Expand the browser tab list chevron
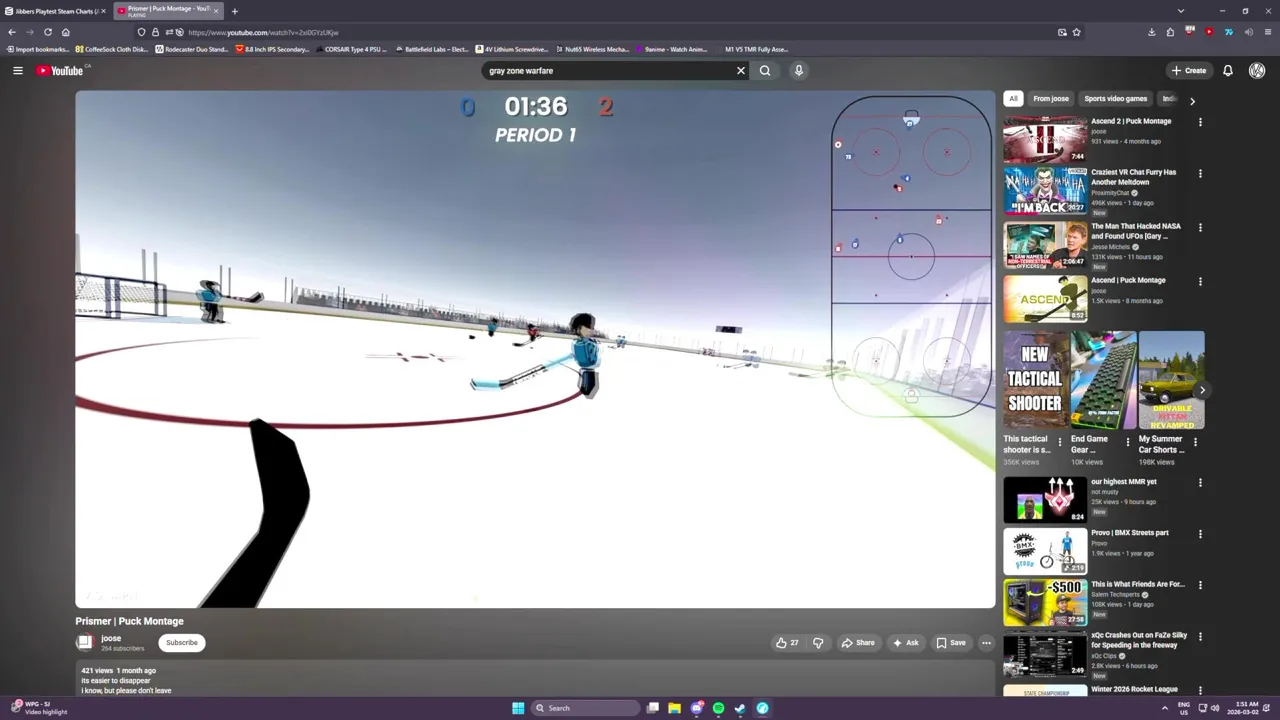Image resolution: width=1280 pixels, height=720 pixels. click(1181, 11)
